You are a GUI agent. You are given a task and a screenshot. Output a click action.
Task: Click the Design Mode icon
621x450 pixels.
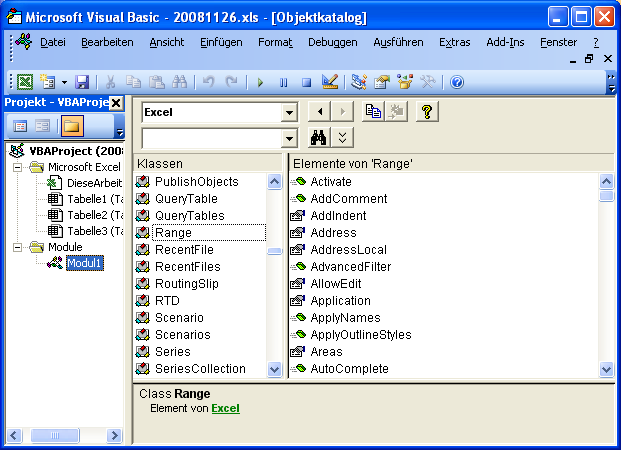pos(331,82)
